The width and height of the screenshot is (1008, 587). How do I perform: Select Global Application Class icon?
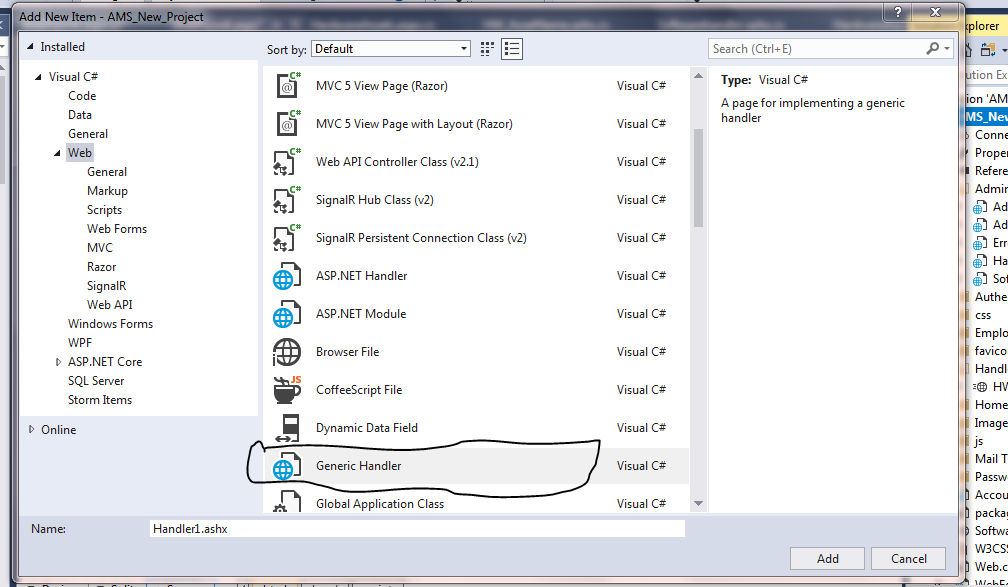click(287, 501)
